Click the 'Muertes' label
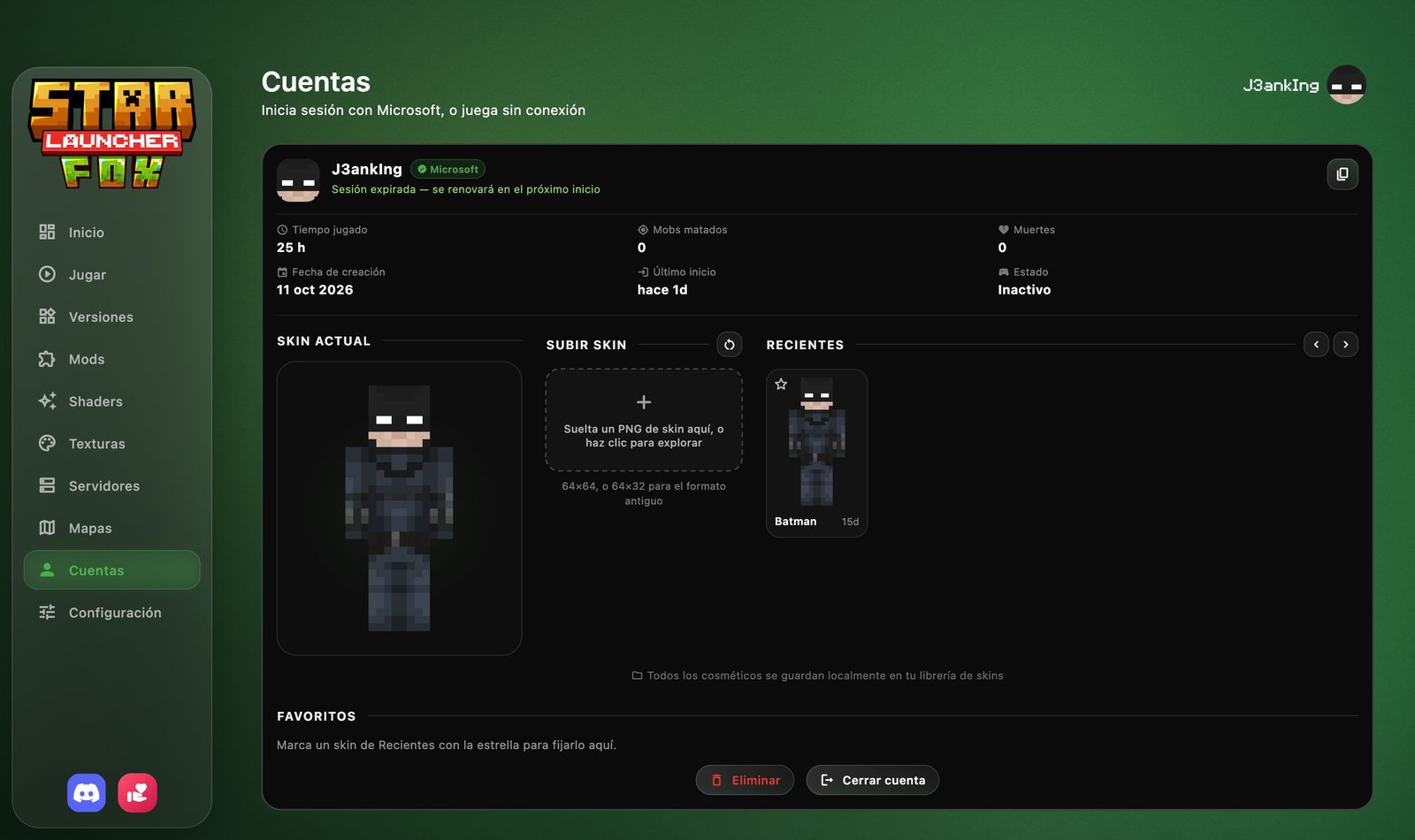Image resolution: width=1415 pixels, height=840 pixels. point(1034,230)
